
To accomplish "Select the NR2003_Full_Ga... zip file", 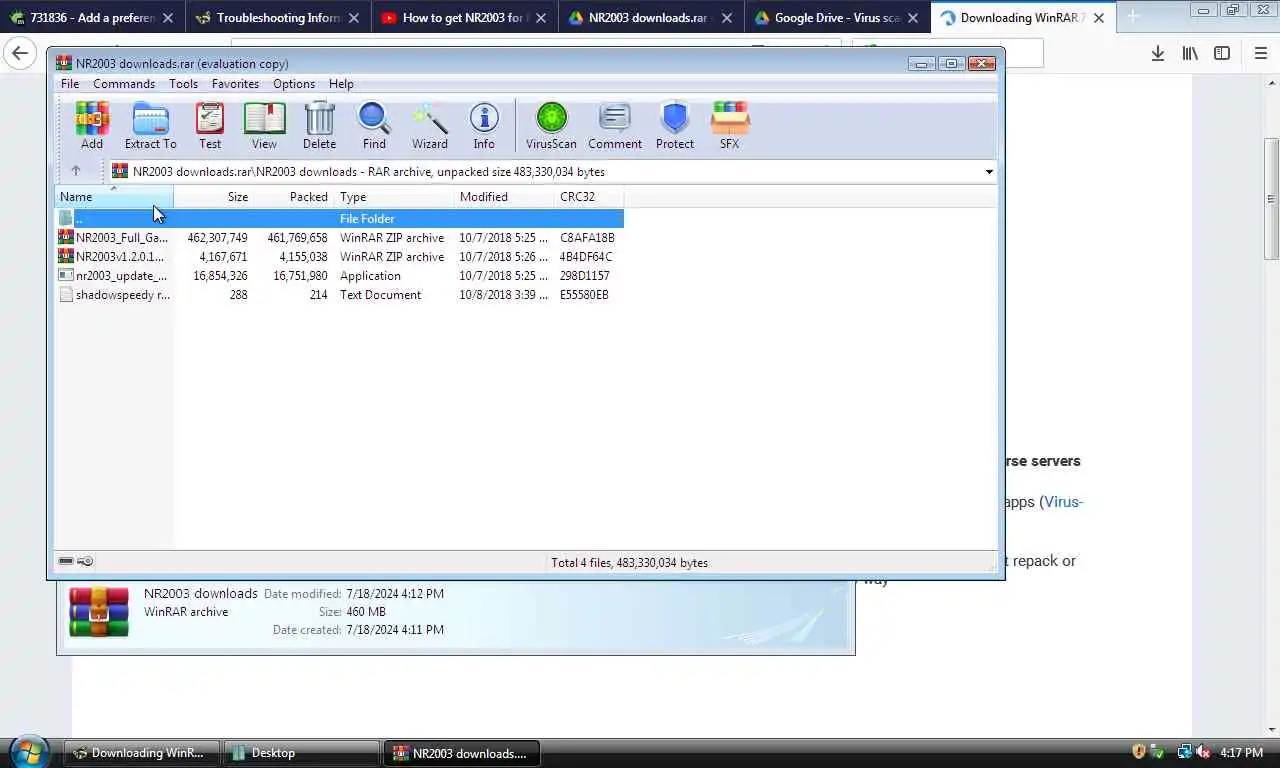I will 340,238.
